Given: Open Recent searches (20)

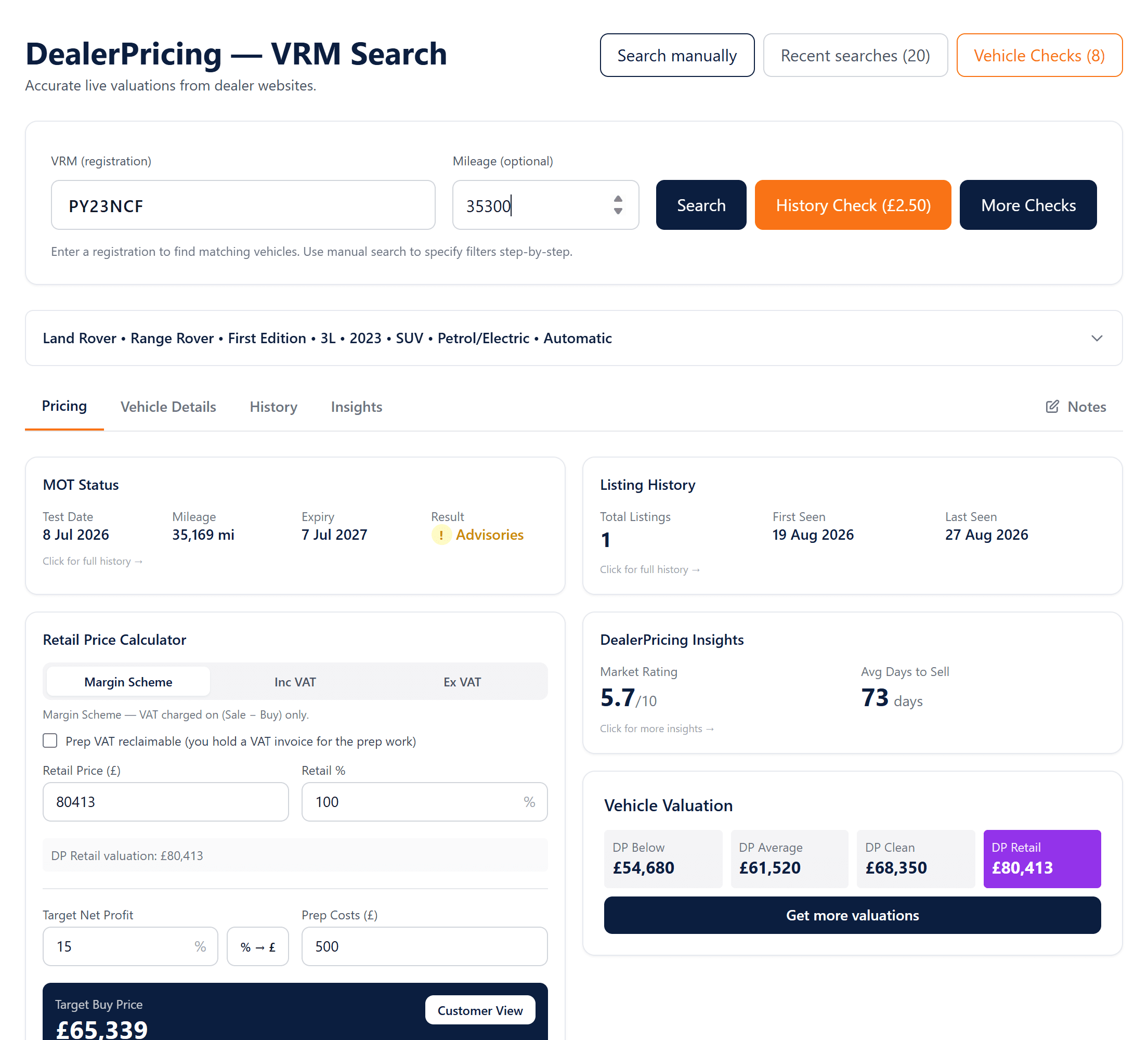Looking at the screenshot, I should (855, 55).
